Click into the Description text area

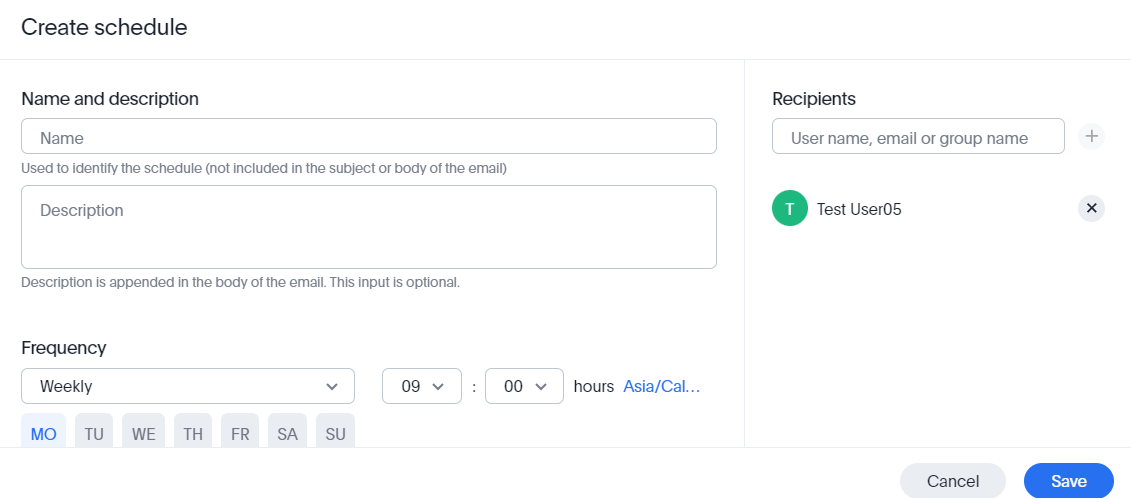tap(368, 227)
